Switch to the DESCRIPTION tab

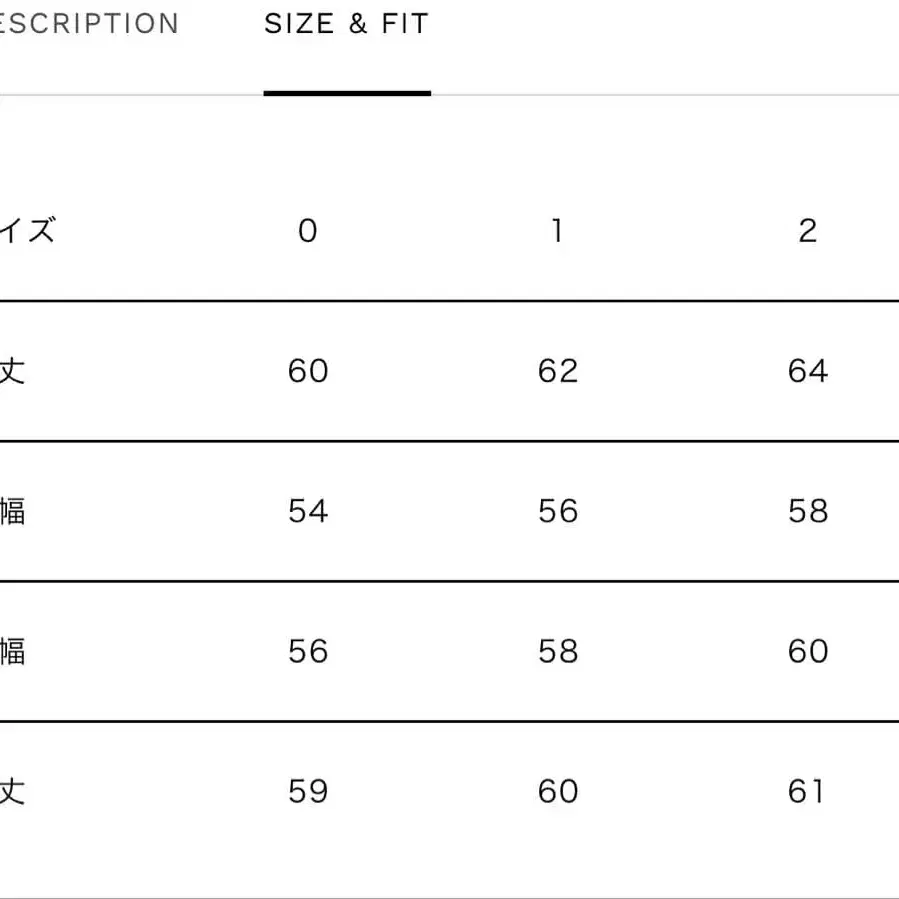88,24
